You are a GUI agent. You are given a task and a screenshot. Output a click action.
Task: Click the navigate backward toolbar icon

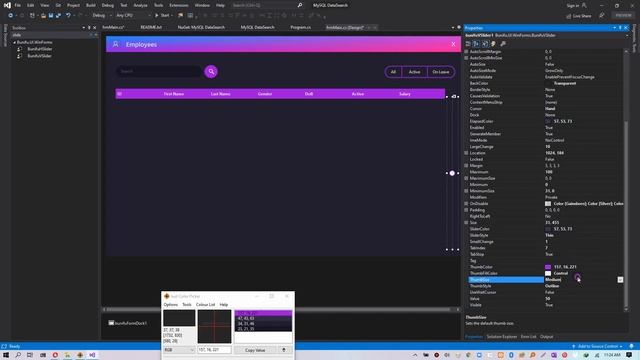(x=11, y=16)
